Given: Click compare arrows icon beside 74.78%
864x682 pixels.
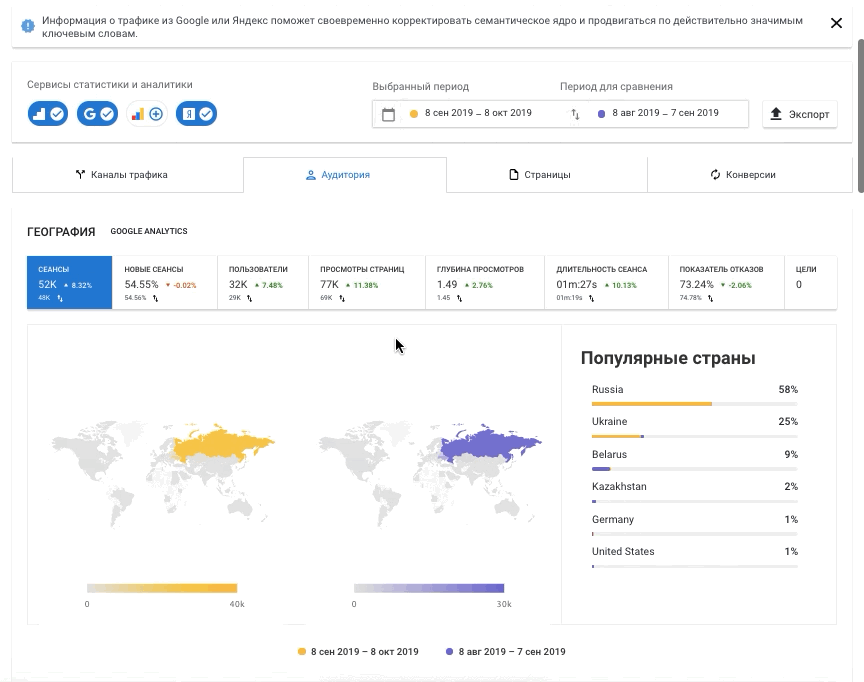Looking at the screenshot, I should coord(710,298).
